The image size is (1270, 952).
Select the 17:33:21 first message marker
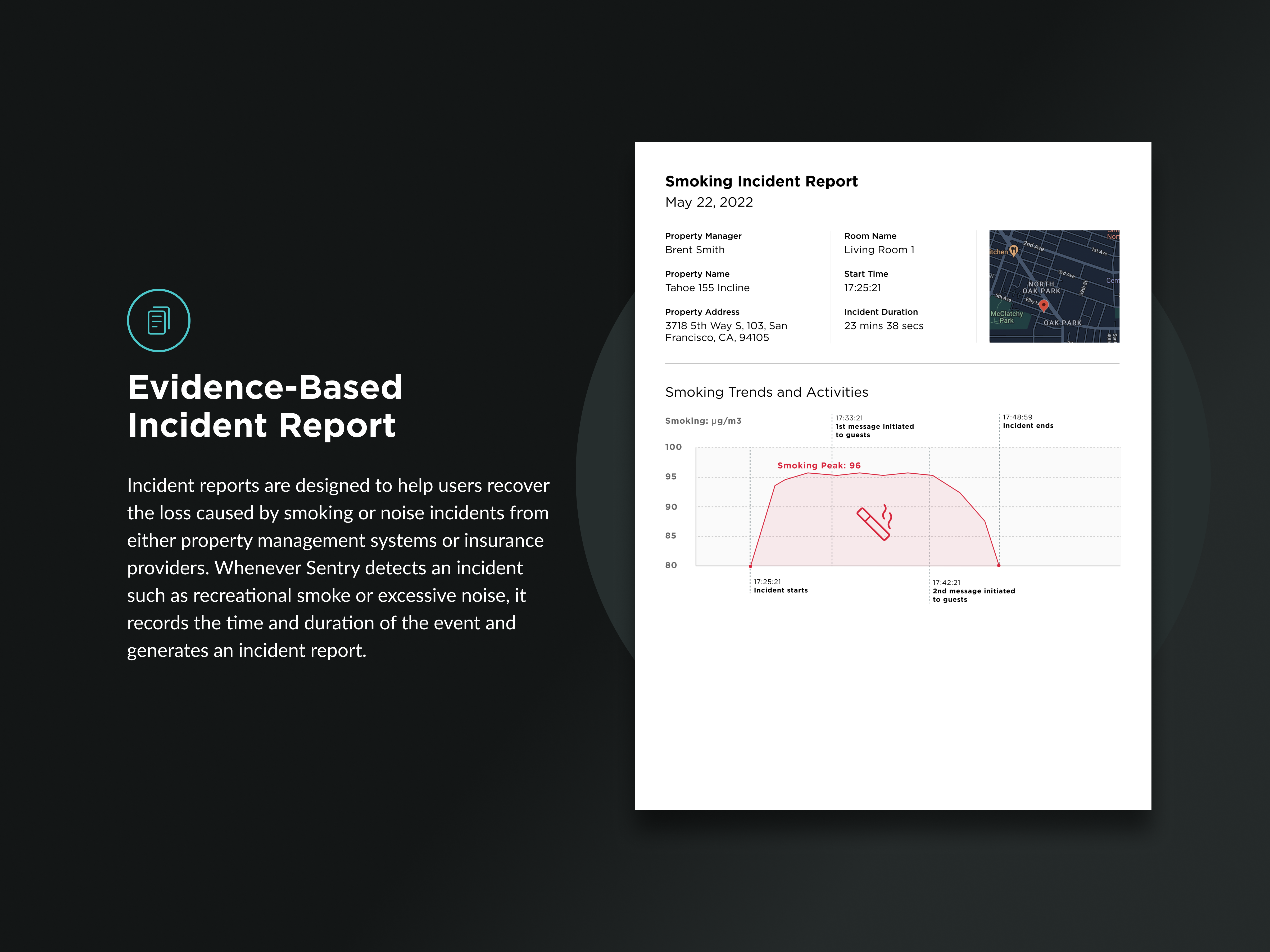pyautogui.click(x=874, y=426)
